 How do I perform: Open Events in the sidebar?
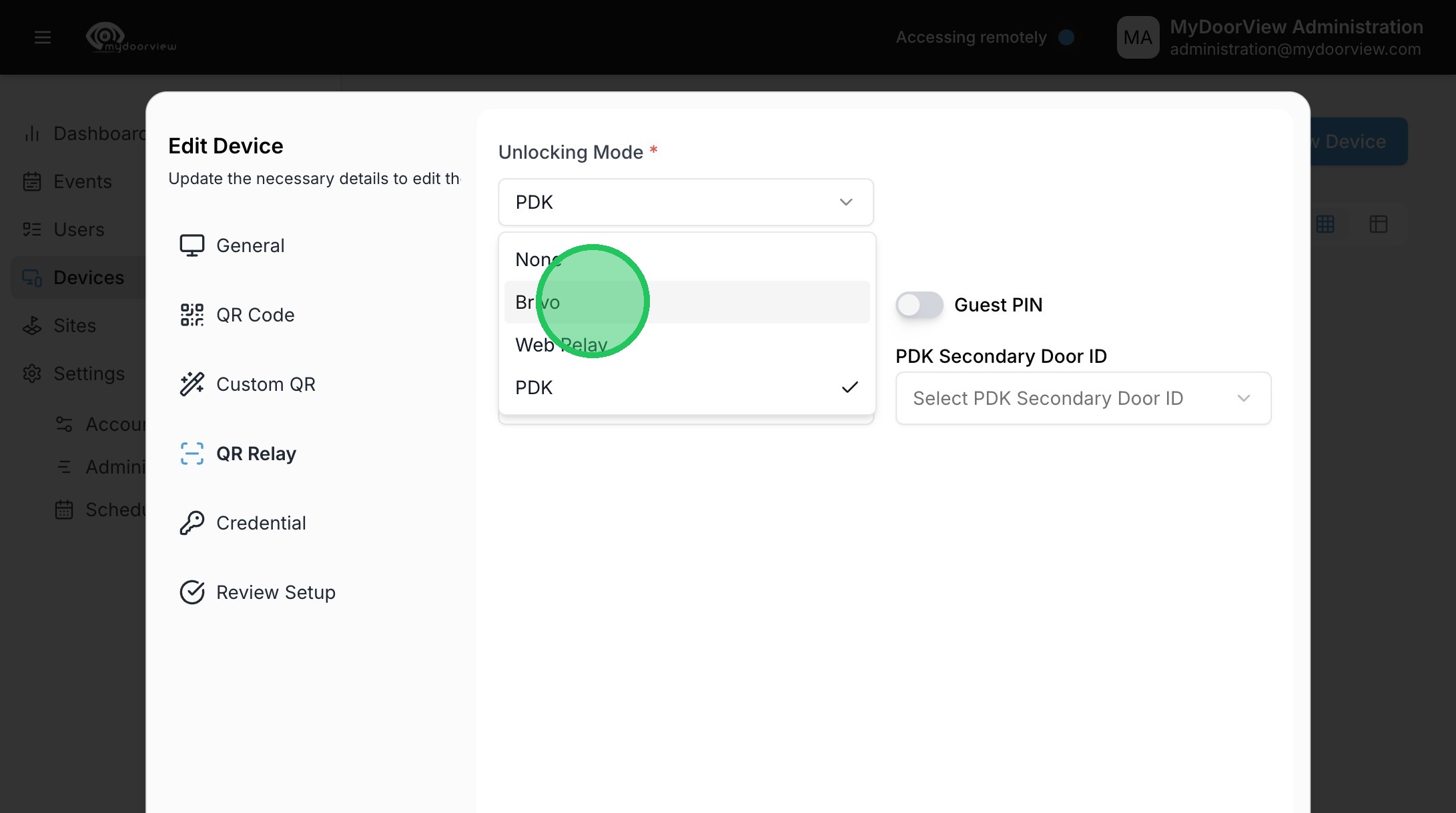pos(82,181)
